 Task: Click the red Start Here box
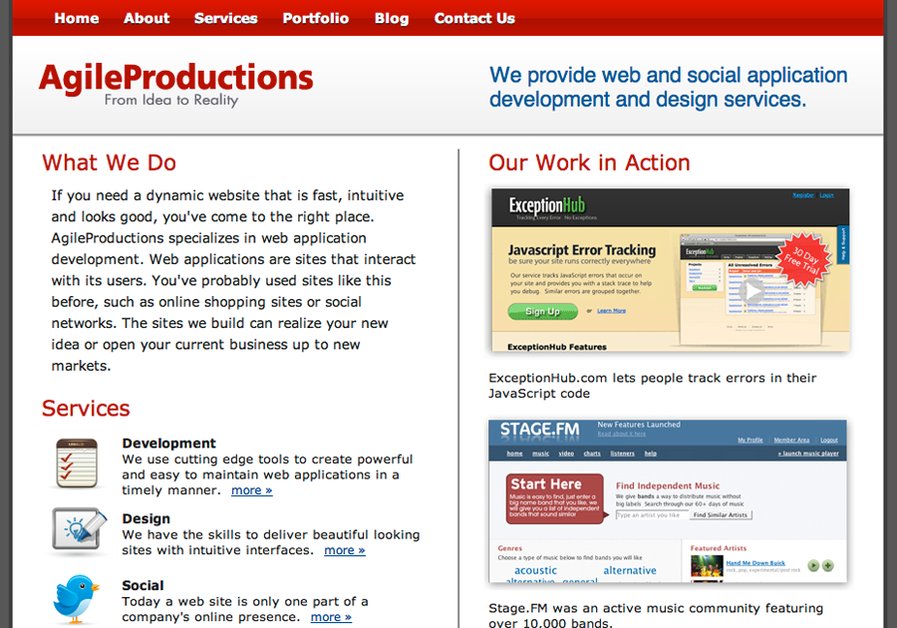[555, 498]
